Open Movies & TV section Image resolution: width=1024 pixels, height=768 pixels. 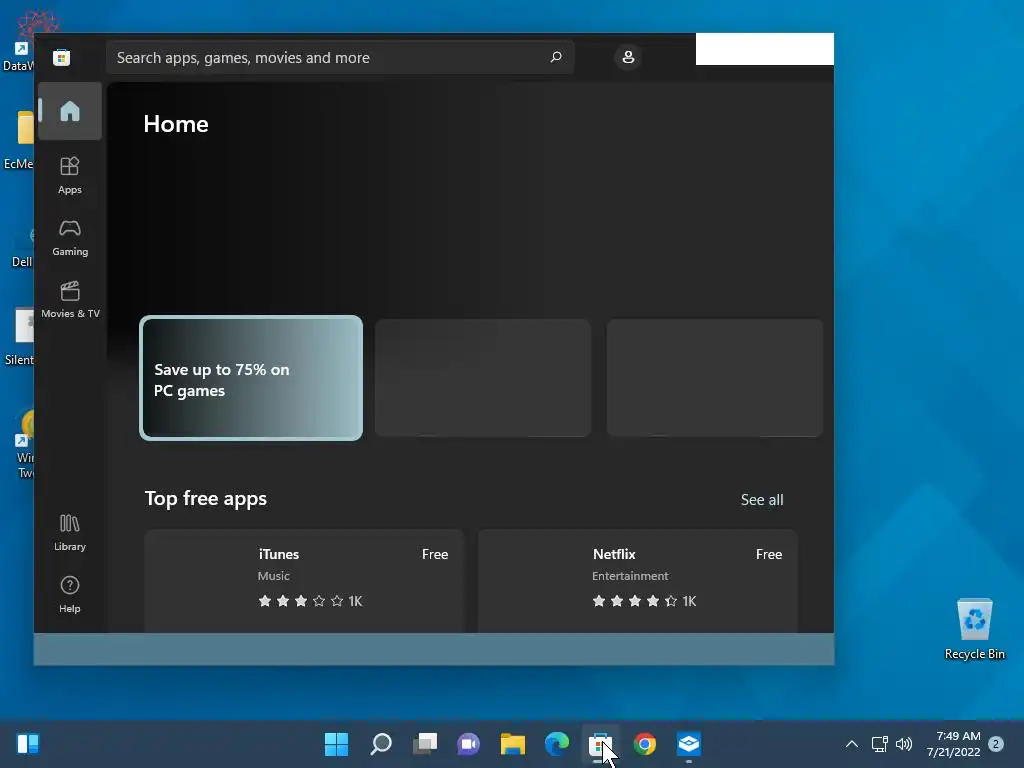(70, 300)
